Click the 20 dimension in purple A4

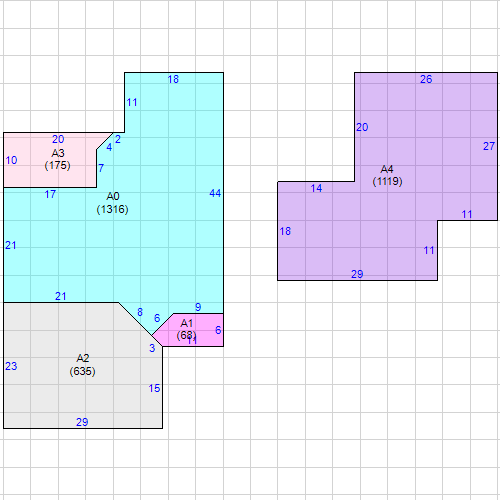tap(362, 127)
